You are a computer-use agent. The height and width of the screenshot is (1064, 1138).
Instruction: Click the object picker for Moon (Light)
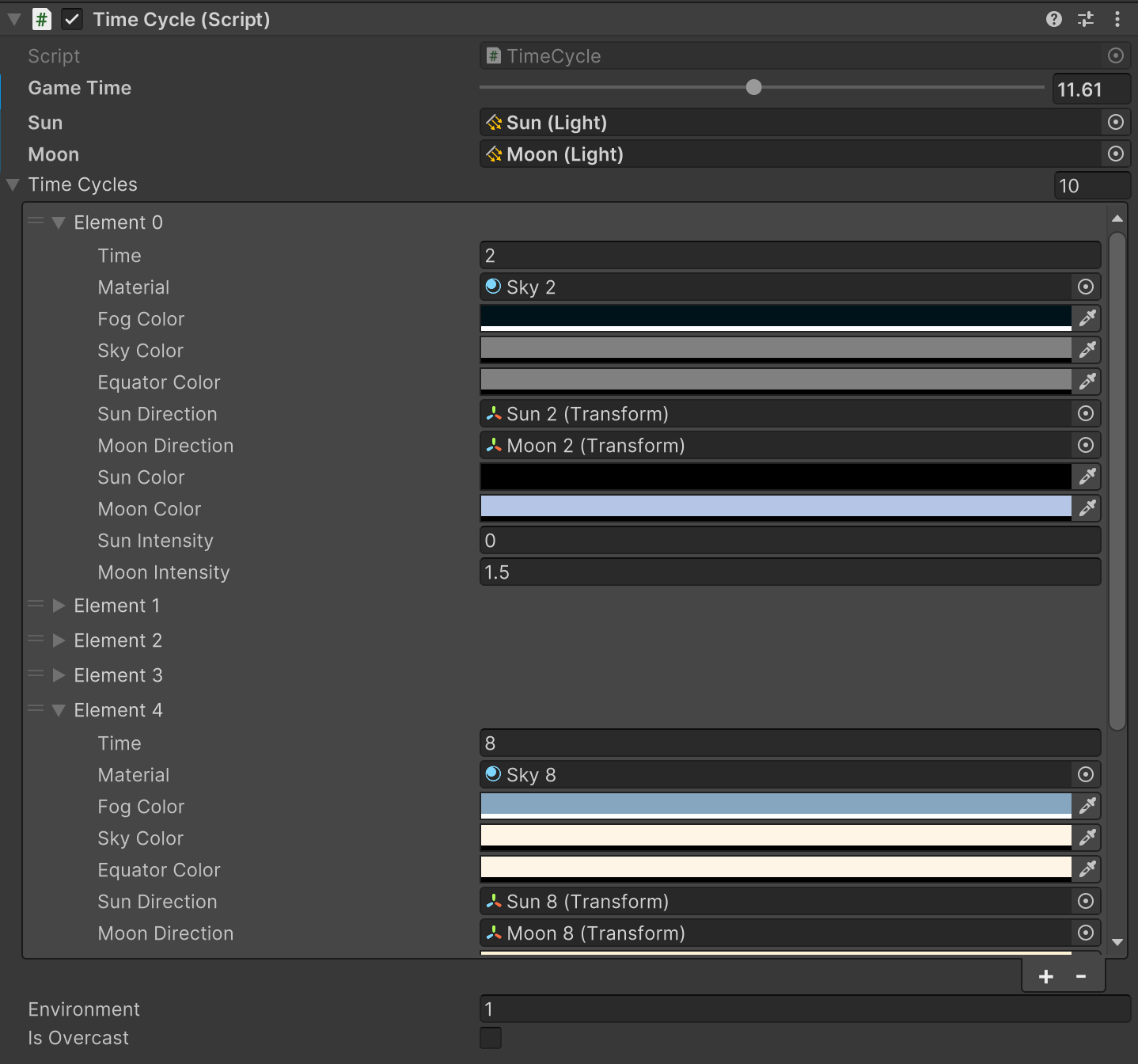point(1115,154)
